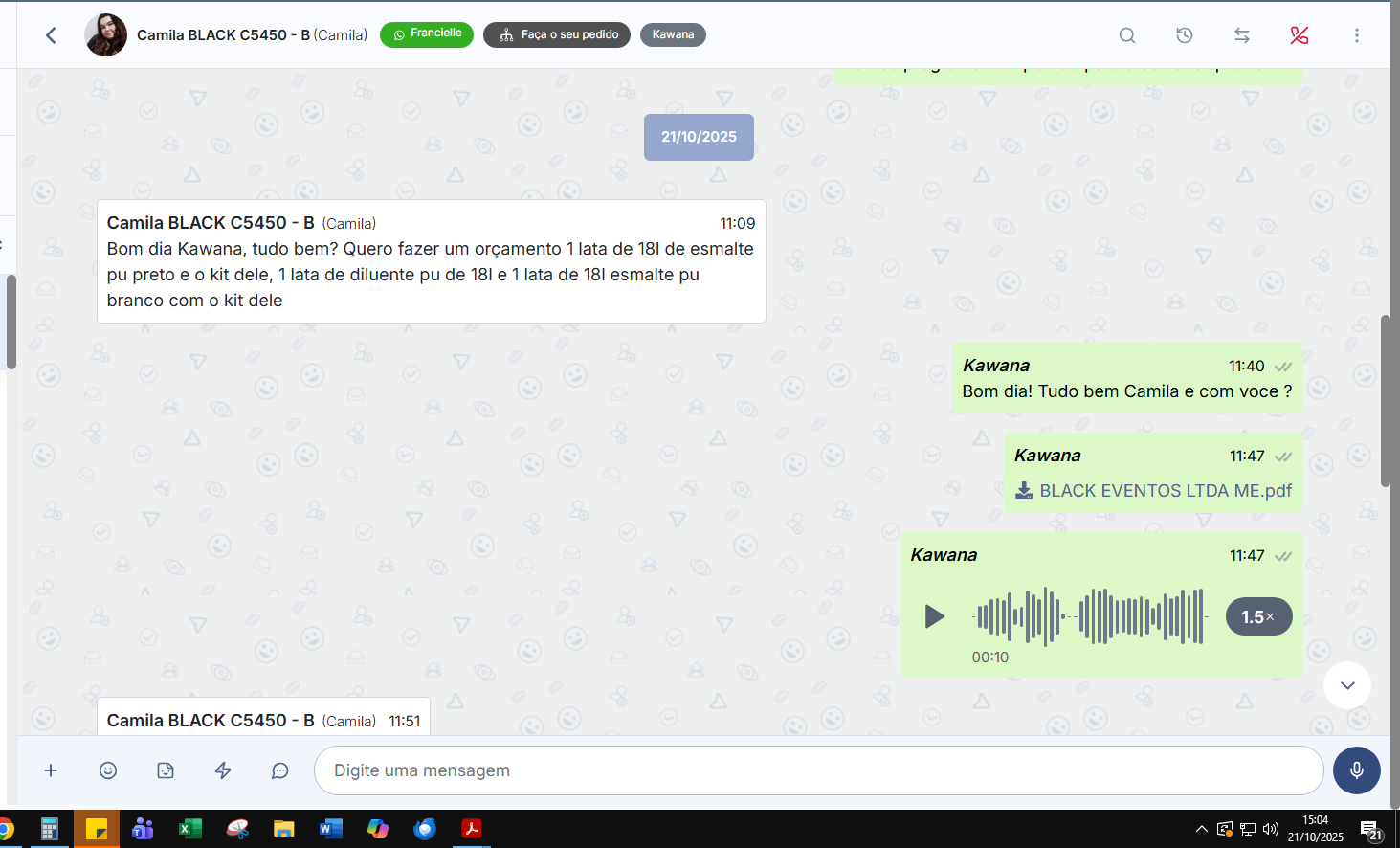Screen dimensions: 1400x848
Task: Click the red end-attendance icon
Action: tap(1299, 35)
